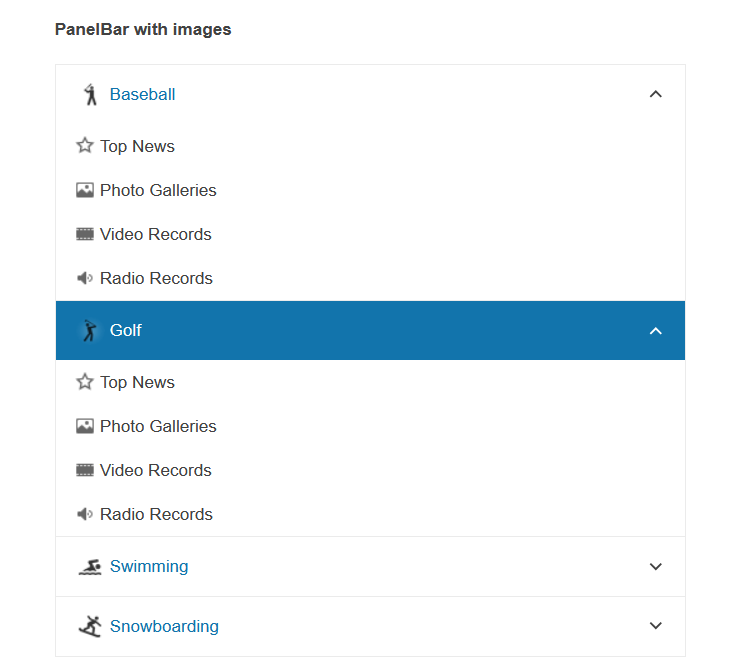Open Top News under Baseball
This screenshot has width=732, height=667.
(x=137, y=146)
